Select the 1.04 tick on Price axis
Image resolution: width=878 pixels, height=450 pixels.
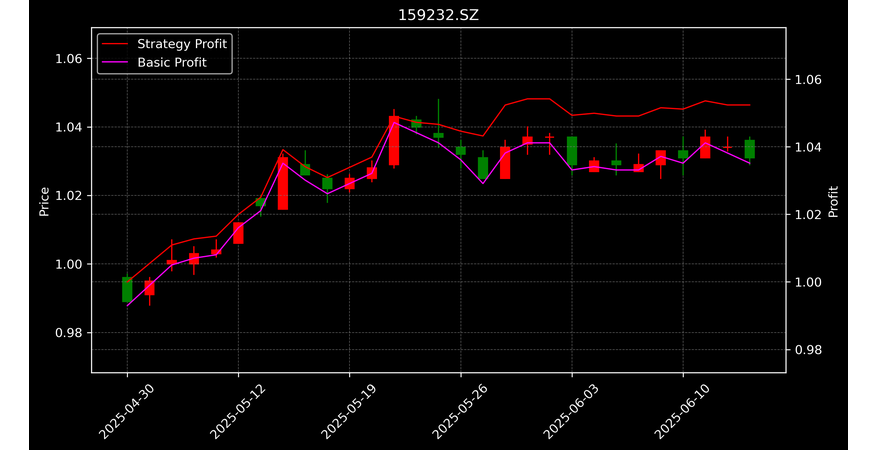pos(69,127)
